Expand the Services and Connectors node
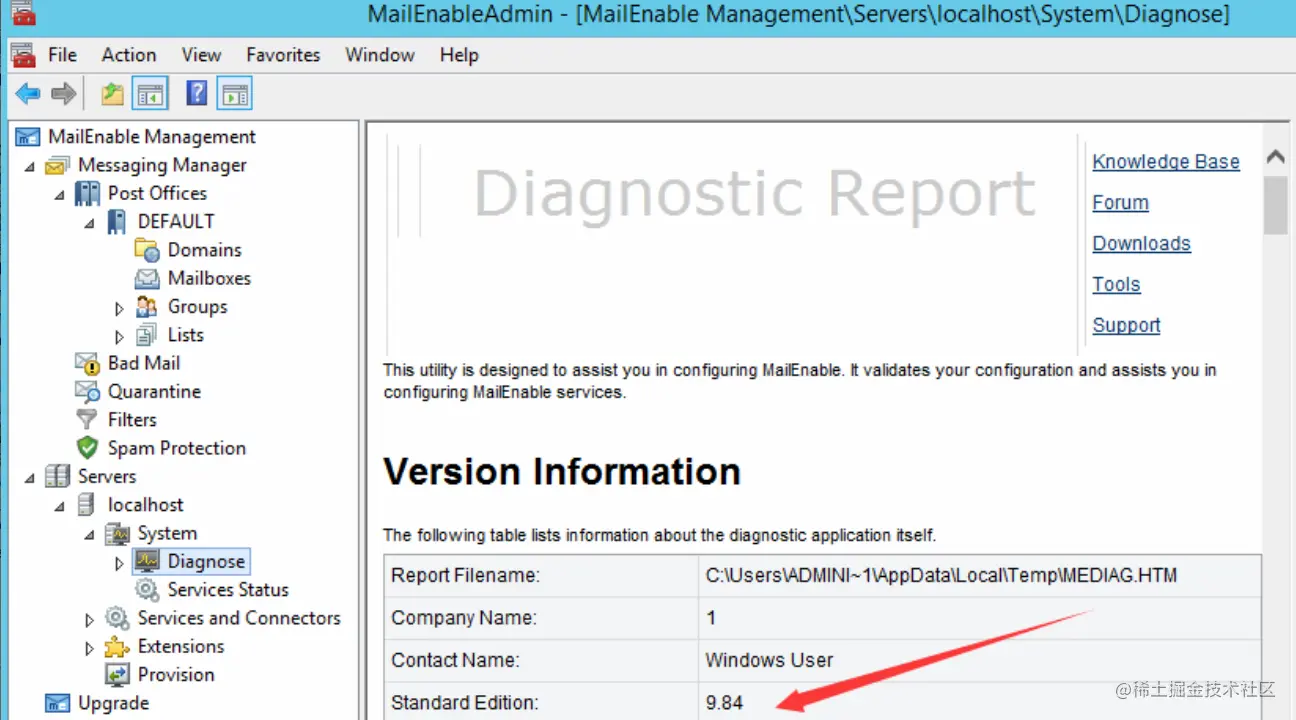Image resolution: width=1296 pixels, height=720 pixels. tap(90, 619)
